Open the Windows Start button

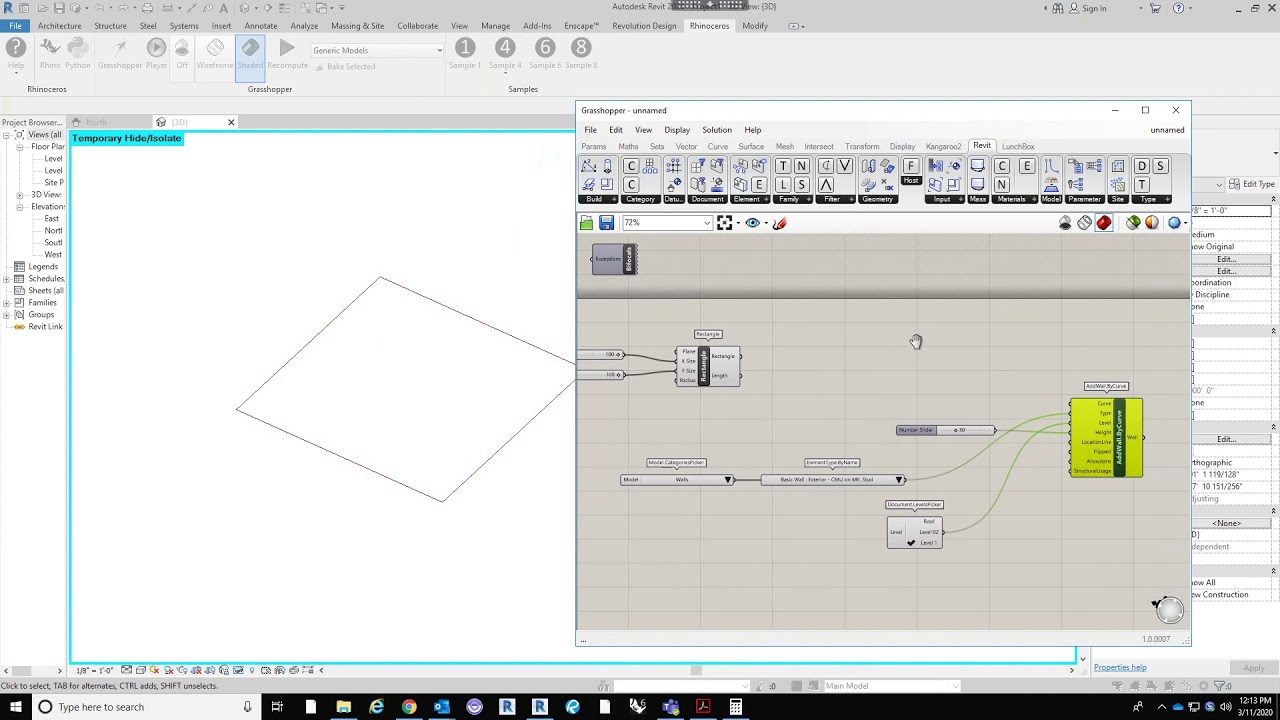pyautogui.click(x=15, y=707)
